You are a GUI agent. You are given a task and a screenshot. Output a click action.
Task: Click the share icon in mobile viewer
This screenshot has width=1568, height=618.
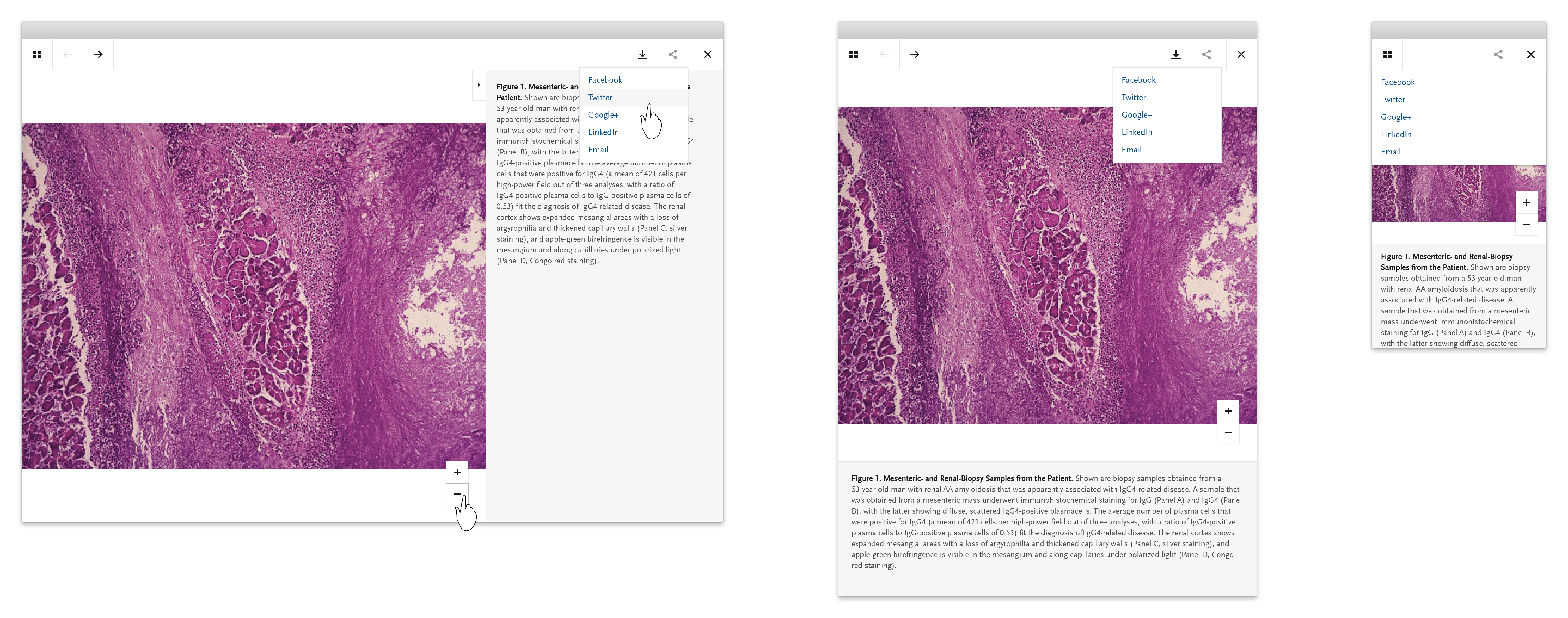(x=1498, y=55)
